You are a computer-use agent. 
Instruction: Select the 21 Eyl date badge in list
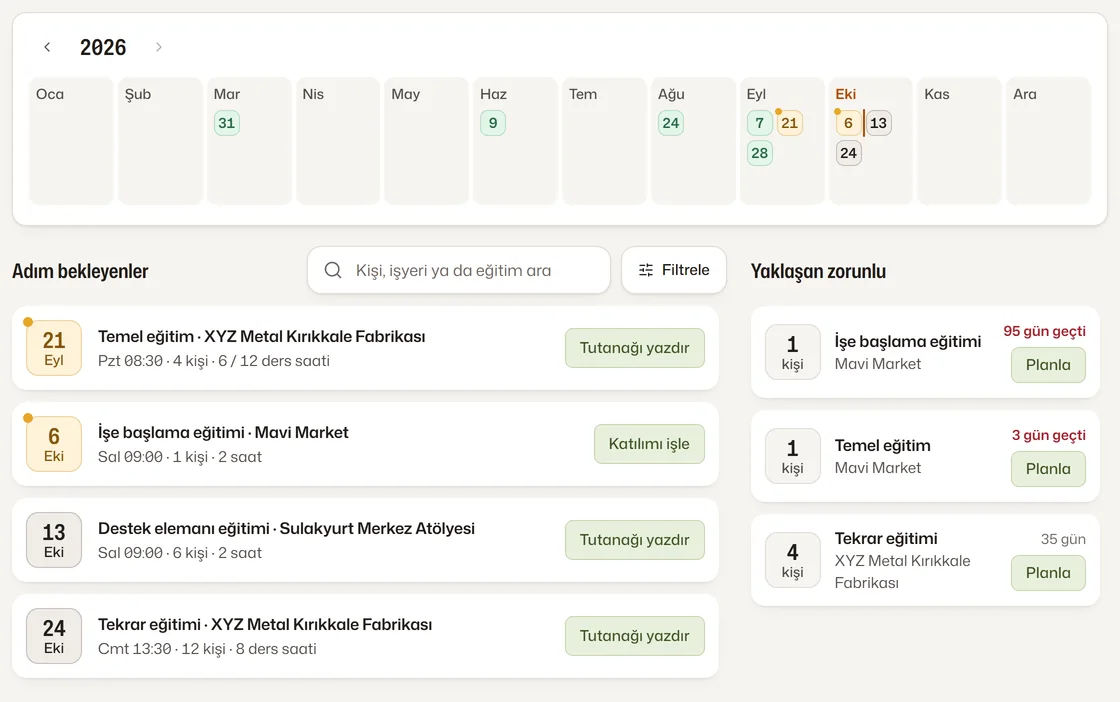(x=54, y=348)
